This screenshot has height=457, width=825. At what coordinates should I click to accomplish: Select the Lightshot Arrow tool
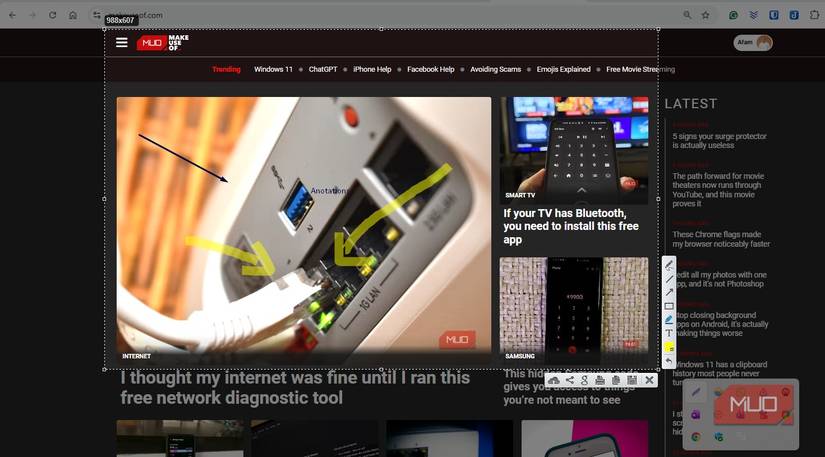669,292
